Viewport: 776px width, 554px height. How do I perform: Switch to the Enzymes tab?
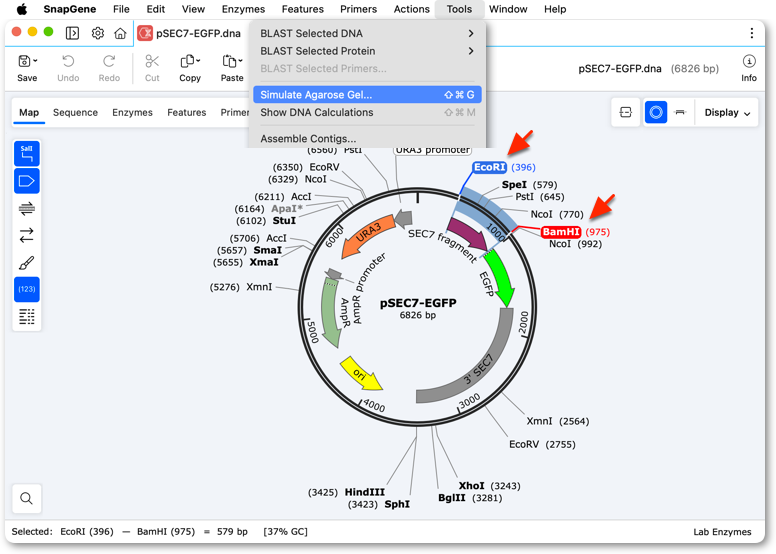click(x=132, y=112)
